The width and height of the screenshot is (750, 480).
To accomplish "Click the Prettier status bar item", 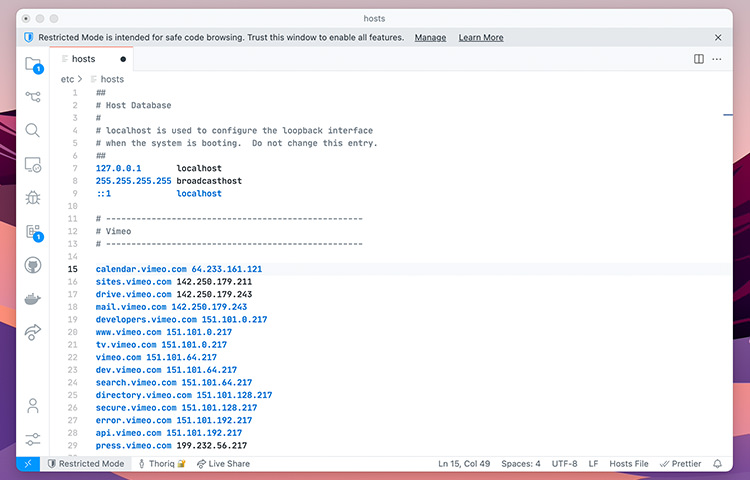I will tap(680, 463).
